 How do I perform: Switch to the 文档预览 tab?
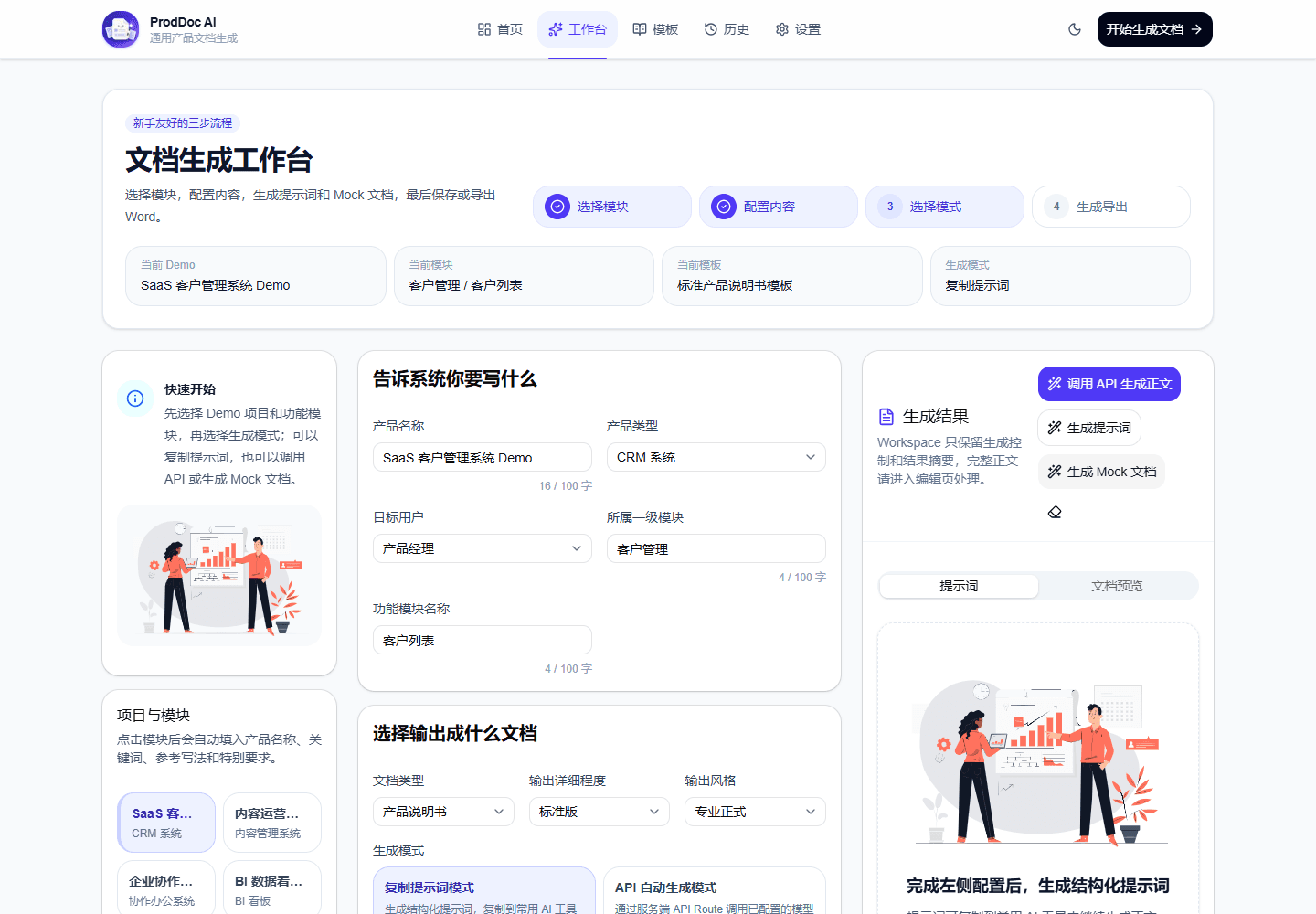(x=1117, y=586)
